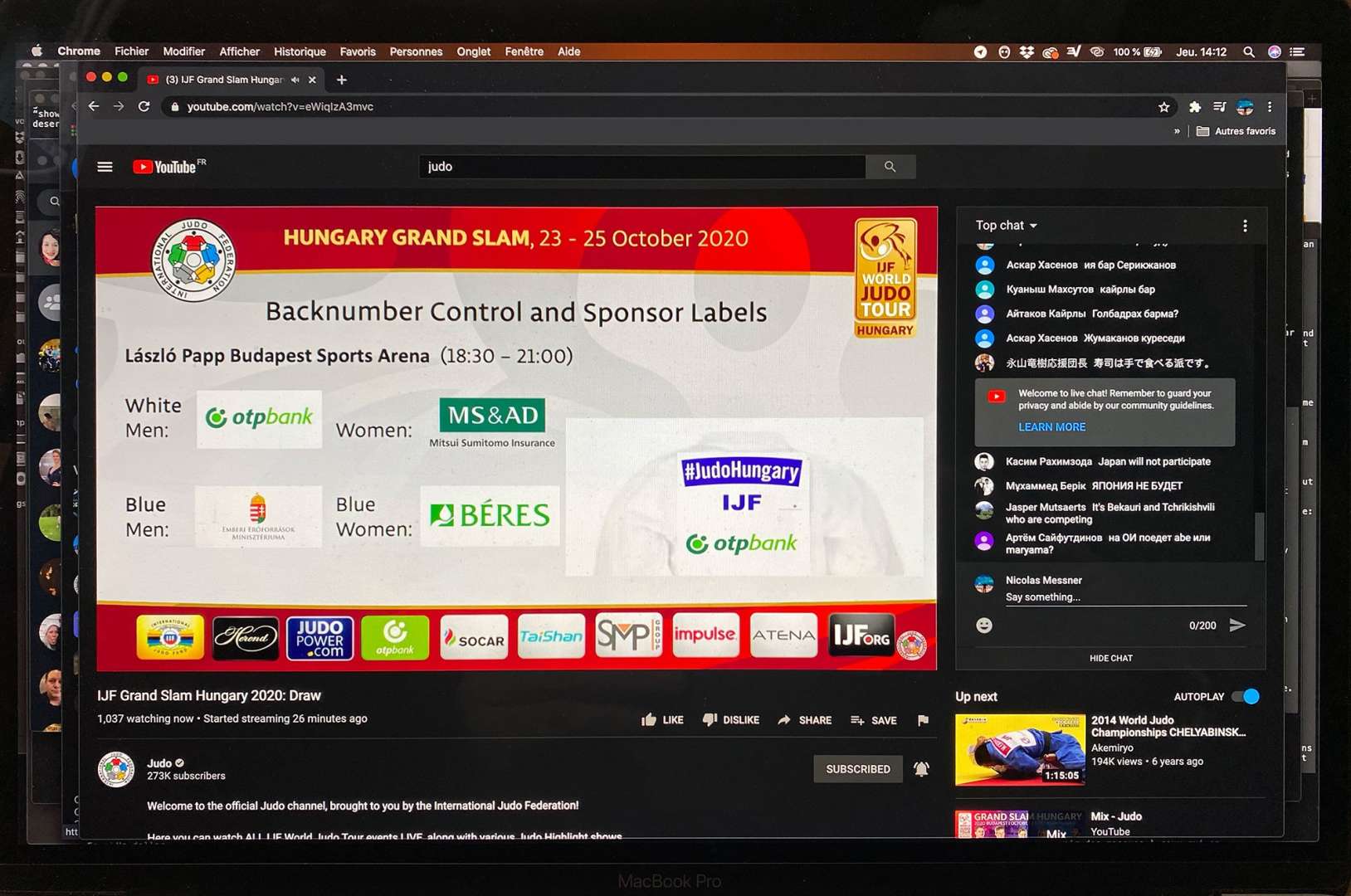This screenshot has height=896, width=1351.
Task: Reload the page with the refresh icon
Action: (x=144, y=106)
